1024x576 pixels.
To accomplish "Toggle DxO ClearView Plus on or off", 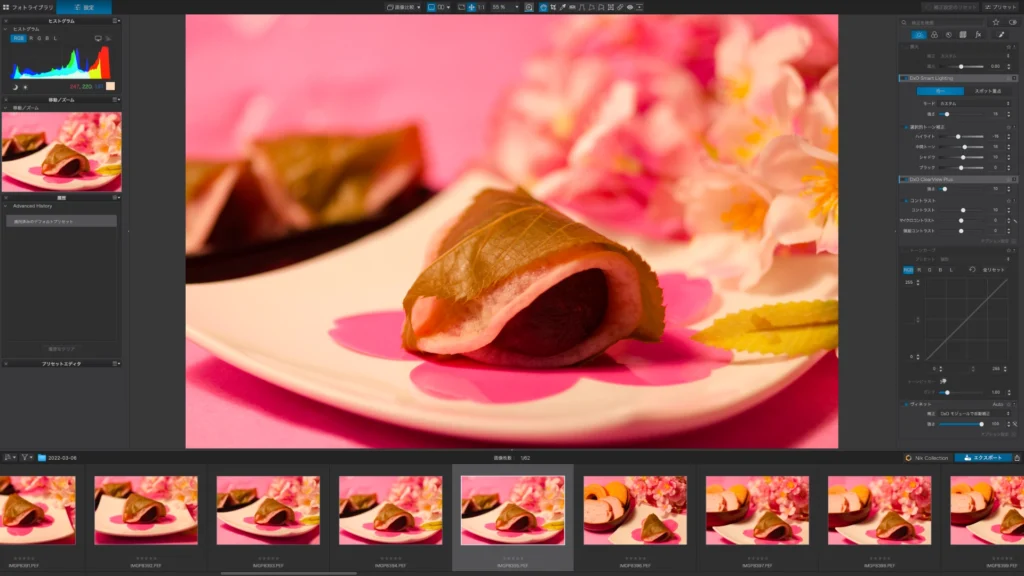I will 902,179.
